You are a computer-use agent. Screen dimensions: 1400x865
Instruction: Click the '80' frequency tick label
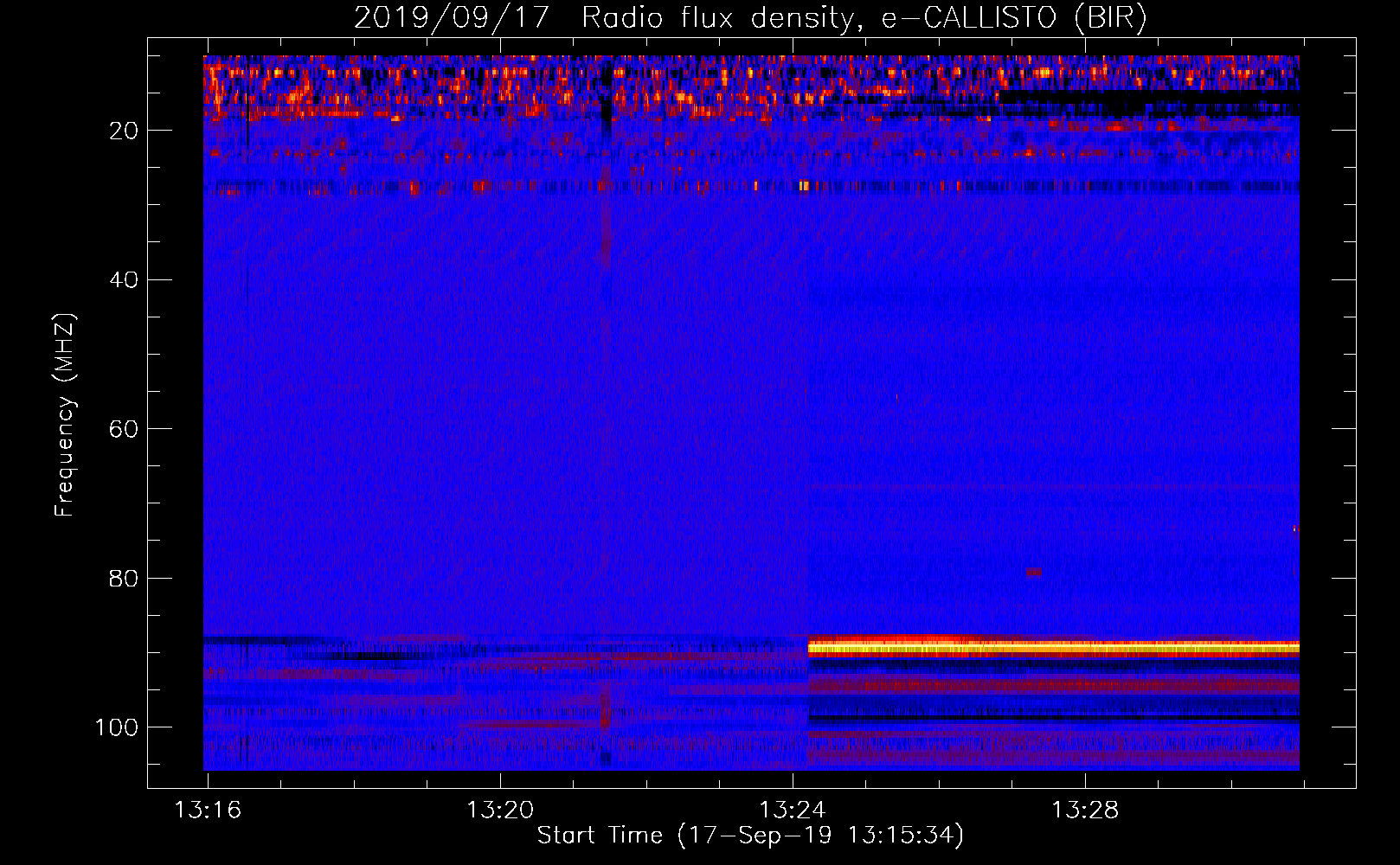point(125,579)
